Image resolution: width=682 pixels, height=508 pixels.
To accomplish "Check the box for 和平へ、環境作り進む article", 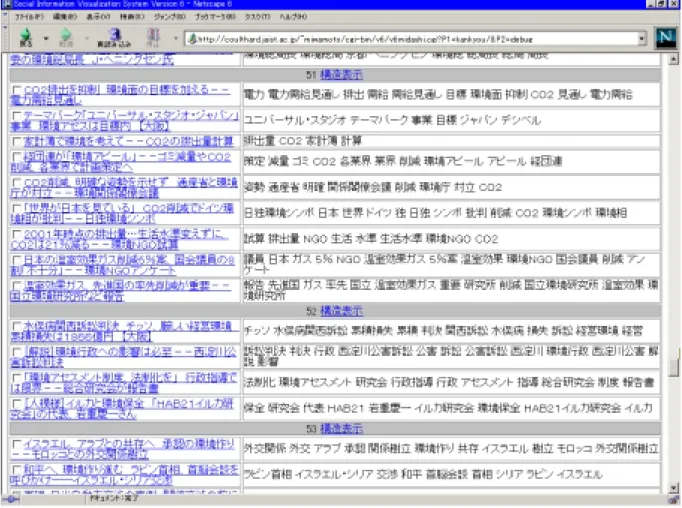I will tap(17, 470).
